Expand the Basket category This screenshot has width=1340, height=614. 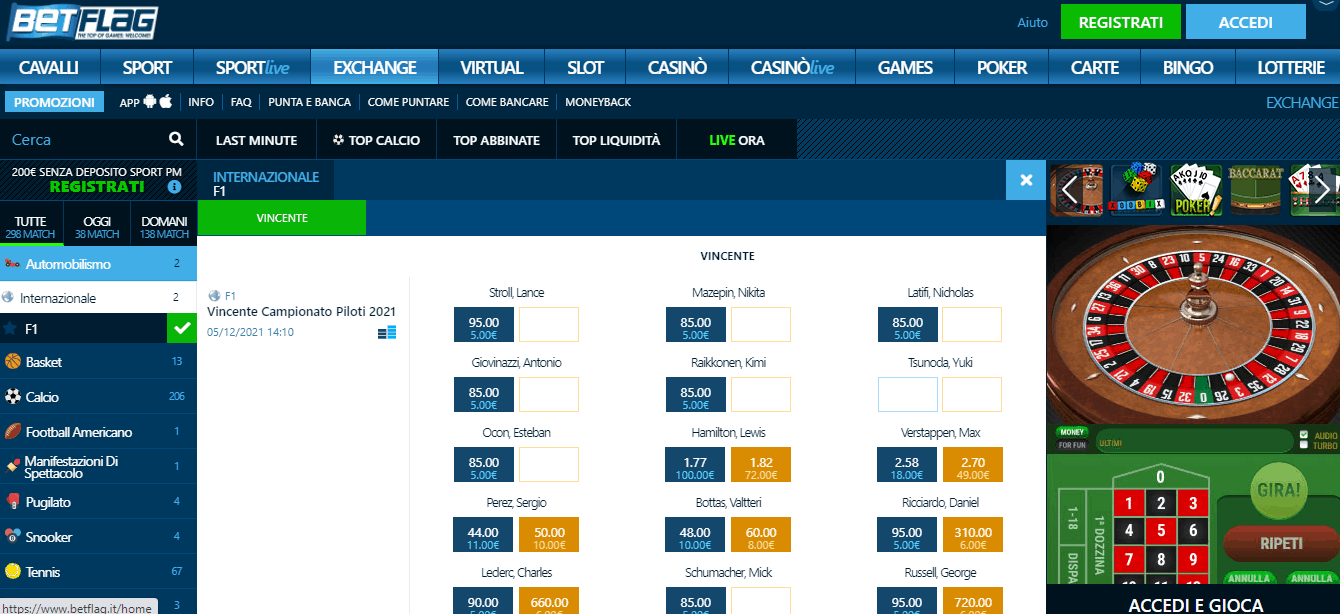[x=98, y=361]
